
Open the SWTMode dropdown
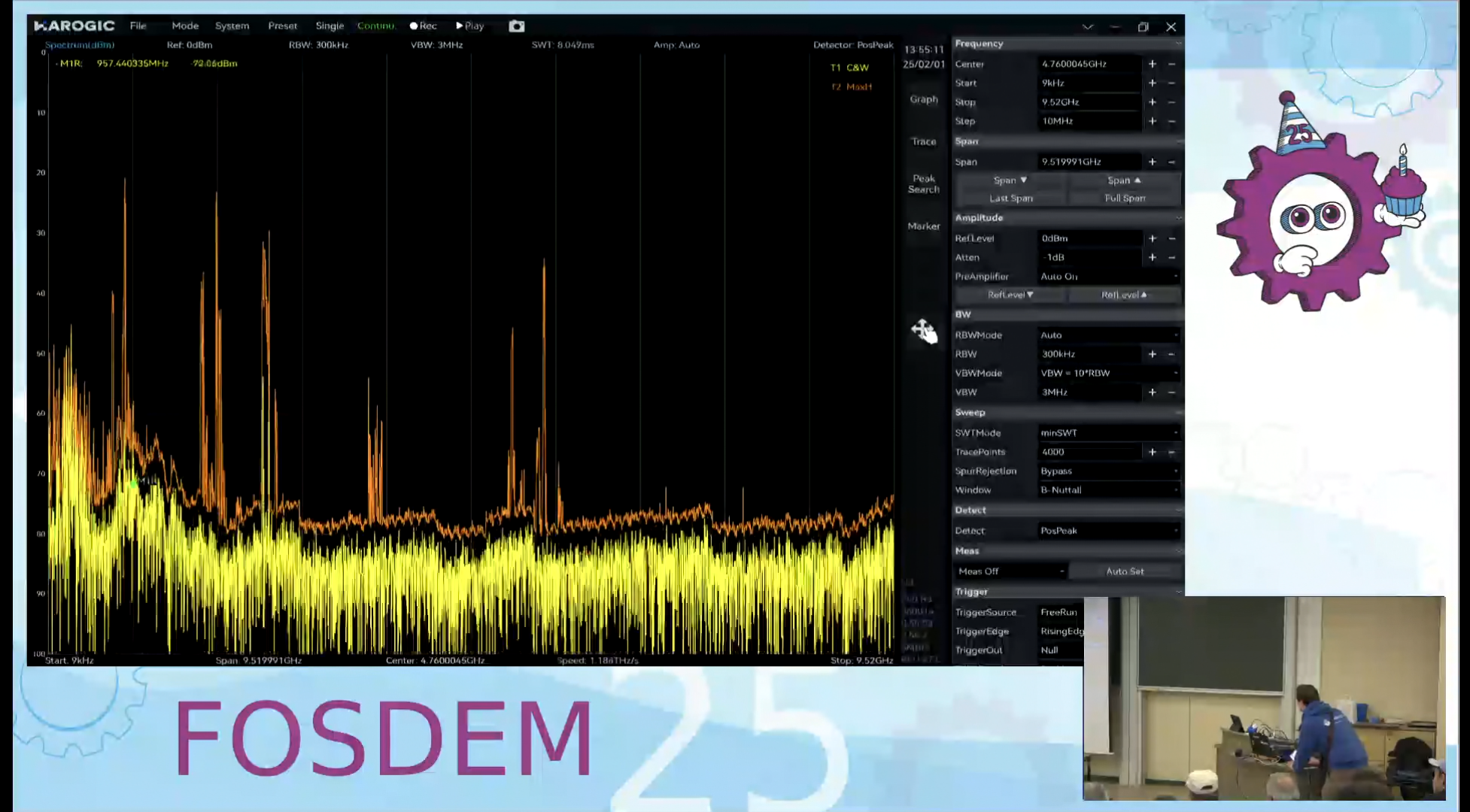point(1108,433)
